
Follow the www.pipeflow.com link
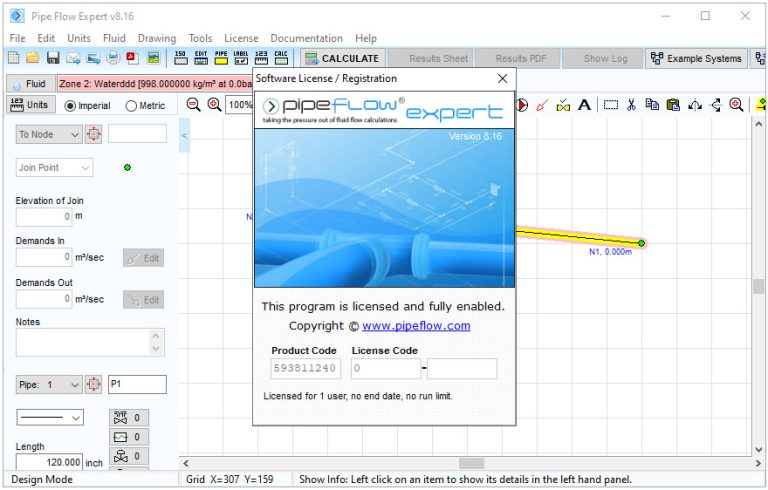416,326
